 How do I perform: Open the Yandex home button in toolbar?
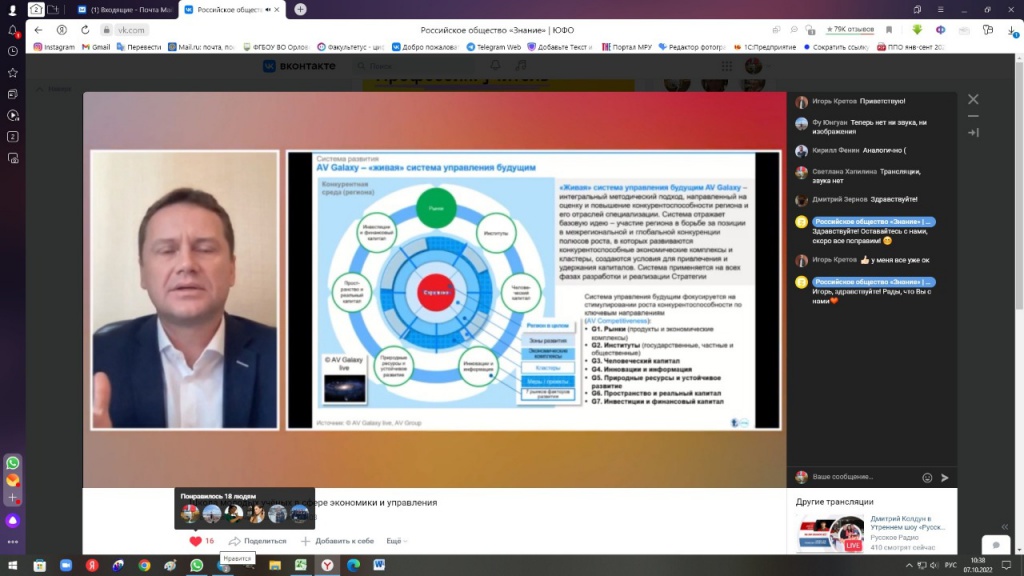coord(61,30)
